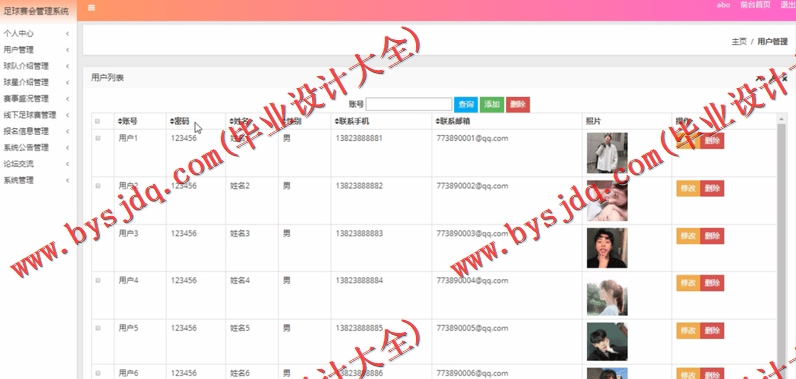Delete 用户2 using its row 删除 button
This screenshot has height=379, width=796.
click(x=712, y=189)
